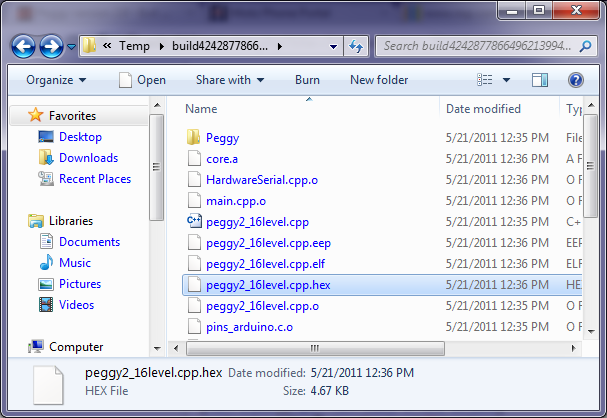Open the Documents library
The image size is (607, 418).
pyautogui.click(x=89, y=242)
